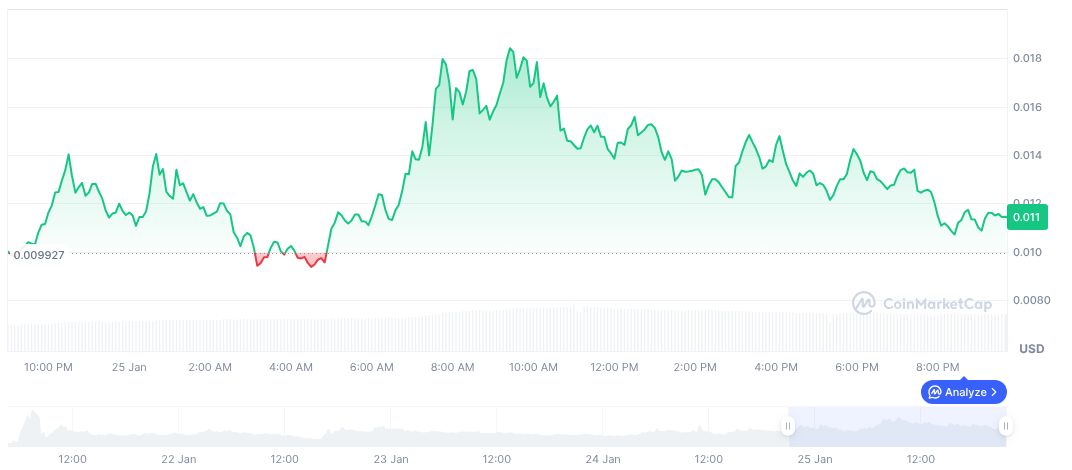Click the 12:00 PM time axis label
The image size is (1072, 470).
pyautogui.click(x=614, y=367)
